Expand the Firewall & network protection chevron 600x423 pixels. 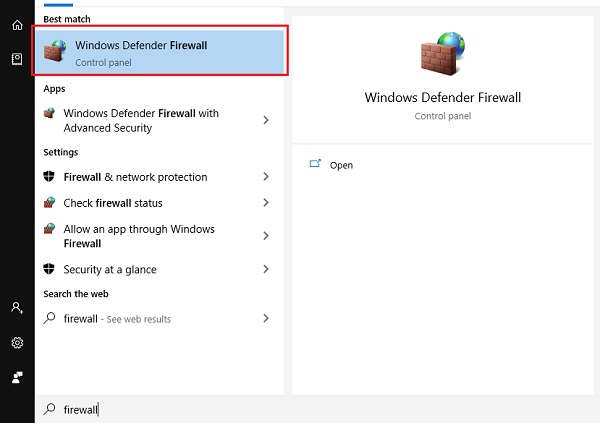(x=266, y=177)
